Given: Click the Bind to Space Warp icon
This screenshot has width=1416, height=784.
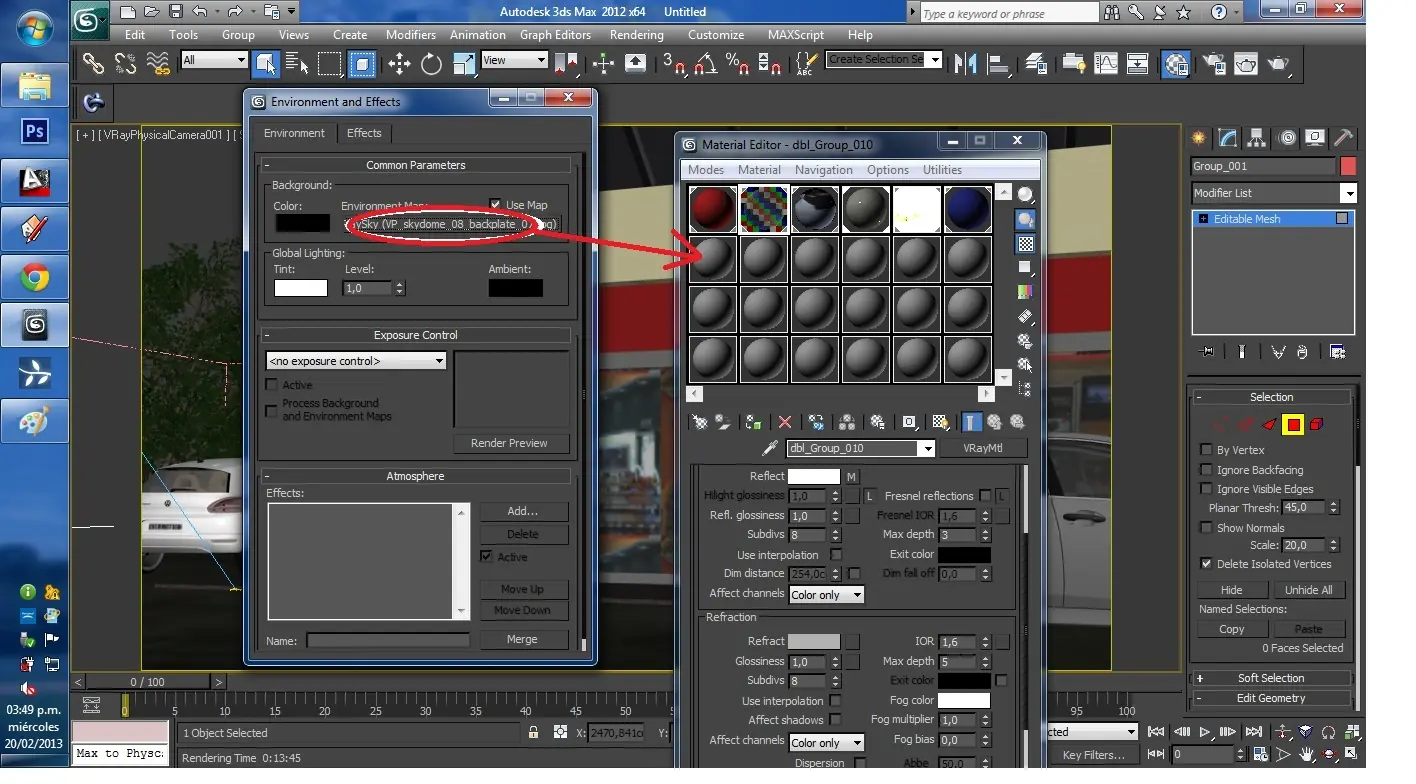Looking at the screenshot, I should click(x=158, y=64).
